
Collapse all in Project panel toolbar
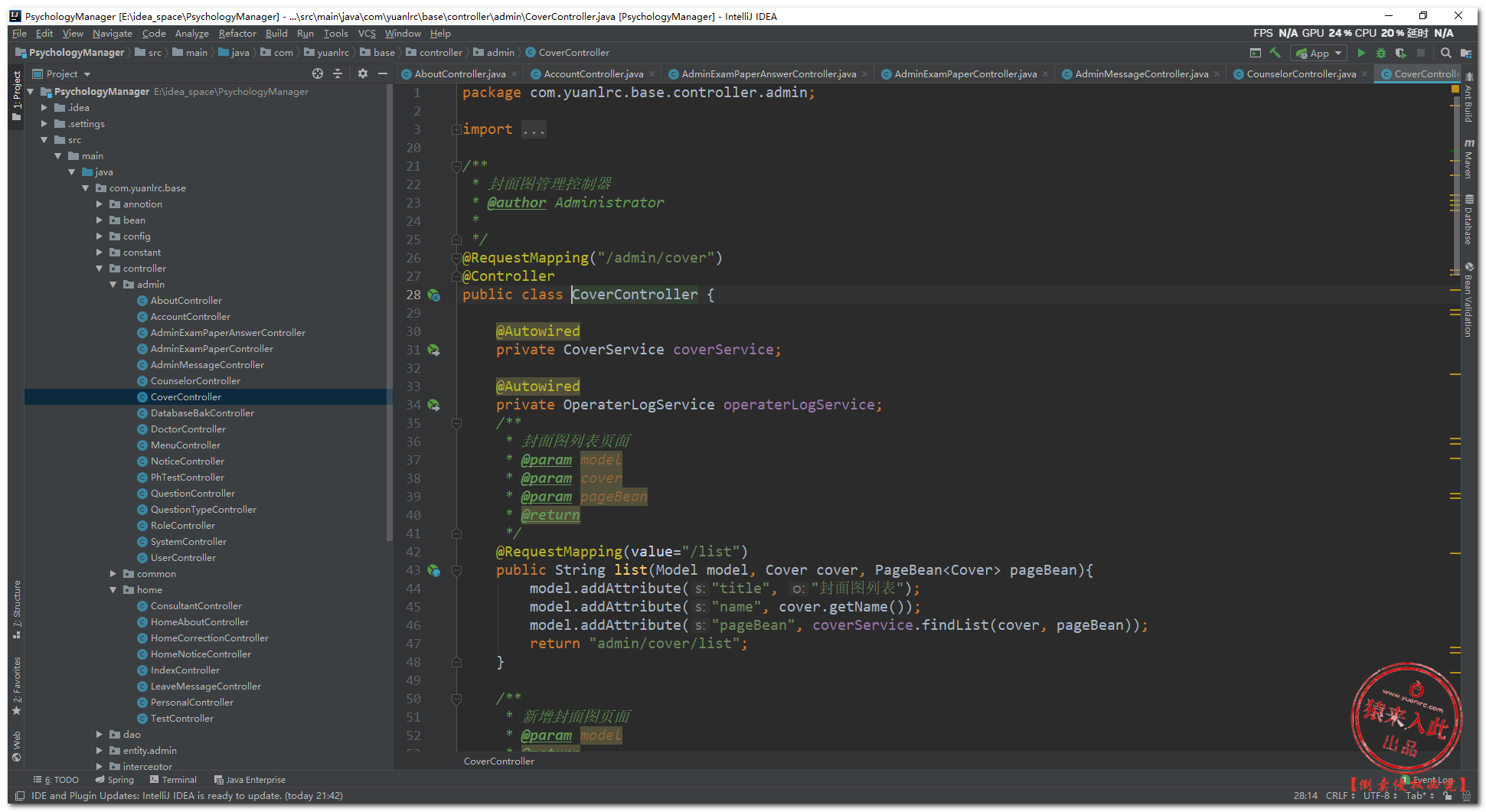(x=338, y=73)
